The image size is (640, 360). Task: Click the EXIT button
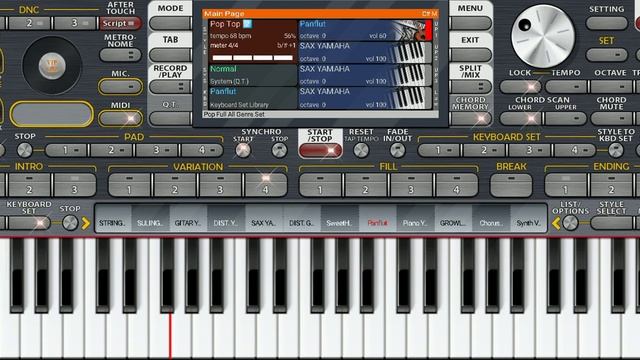tap(471, 55)
